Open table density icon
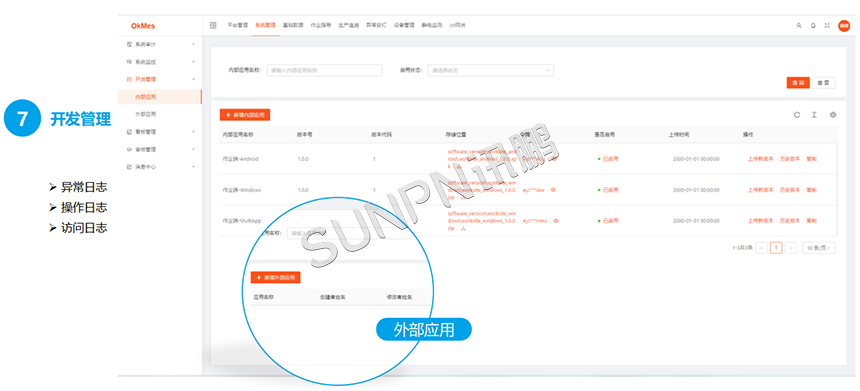 [814, 115]
